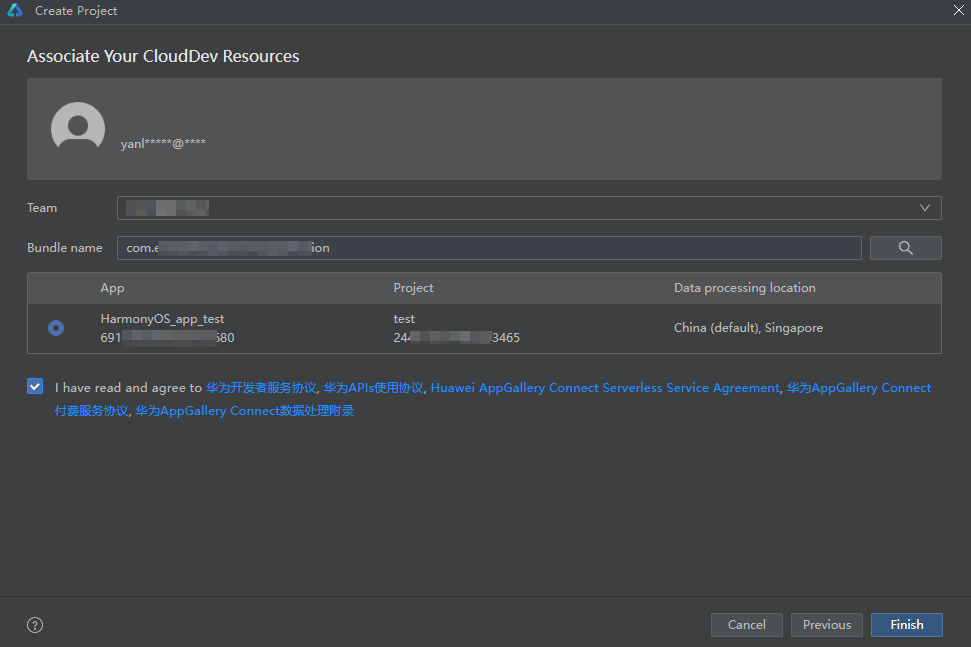Open the 华为开发者服务协议 link

261,388
